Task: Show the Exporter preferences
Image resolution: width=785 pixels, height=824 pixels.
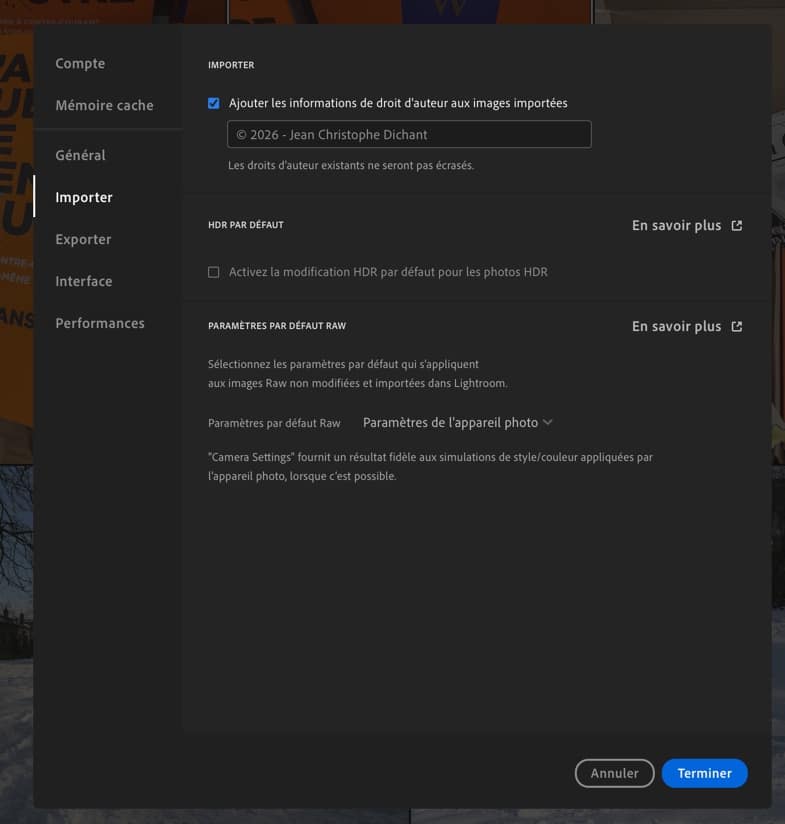Action: coord(83,239)
